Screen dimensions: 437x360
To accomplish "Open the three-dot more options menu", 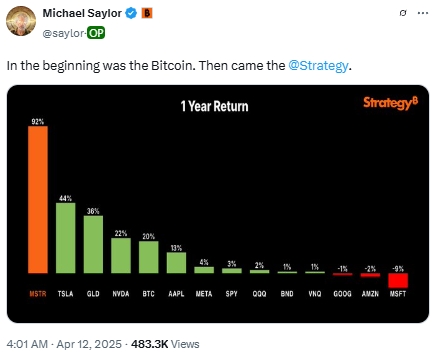I will (423, 13).
